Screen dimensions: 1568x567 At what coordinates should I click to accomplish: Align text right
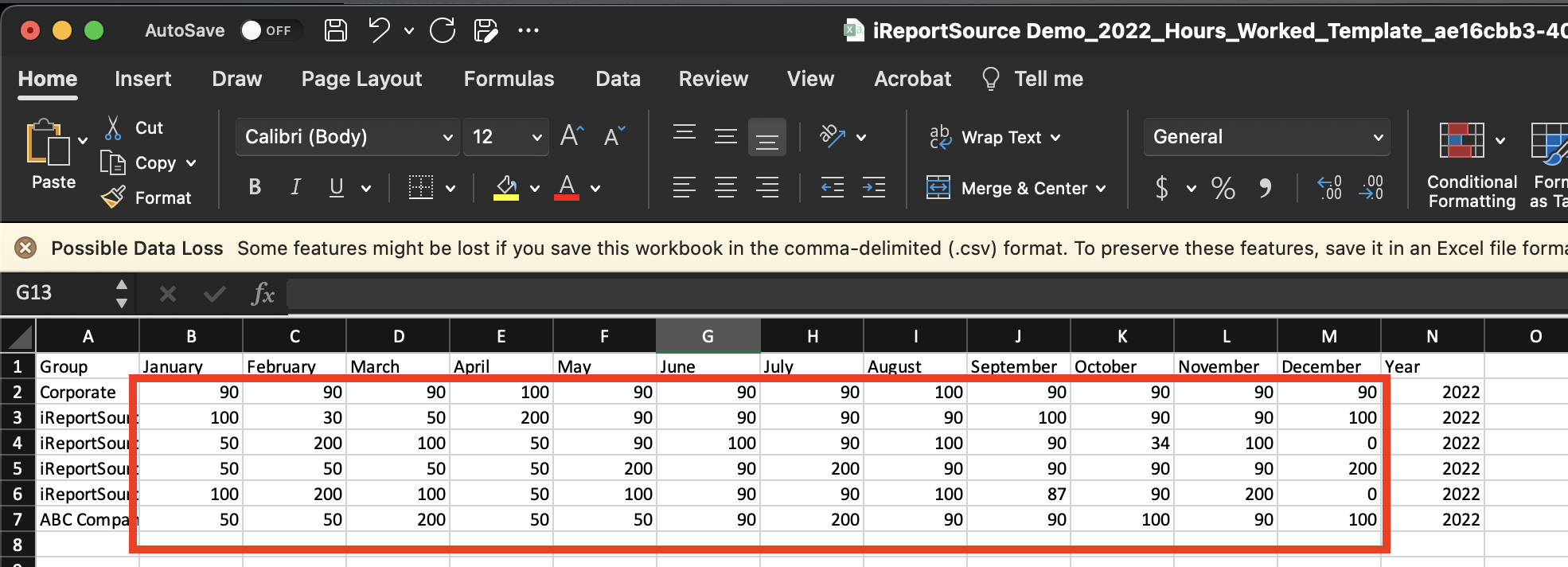click(767, 188)
